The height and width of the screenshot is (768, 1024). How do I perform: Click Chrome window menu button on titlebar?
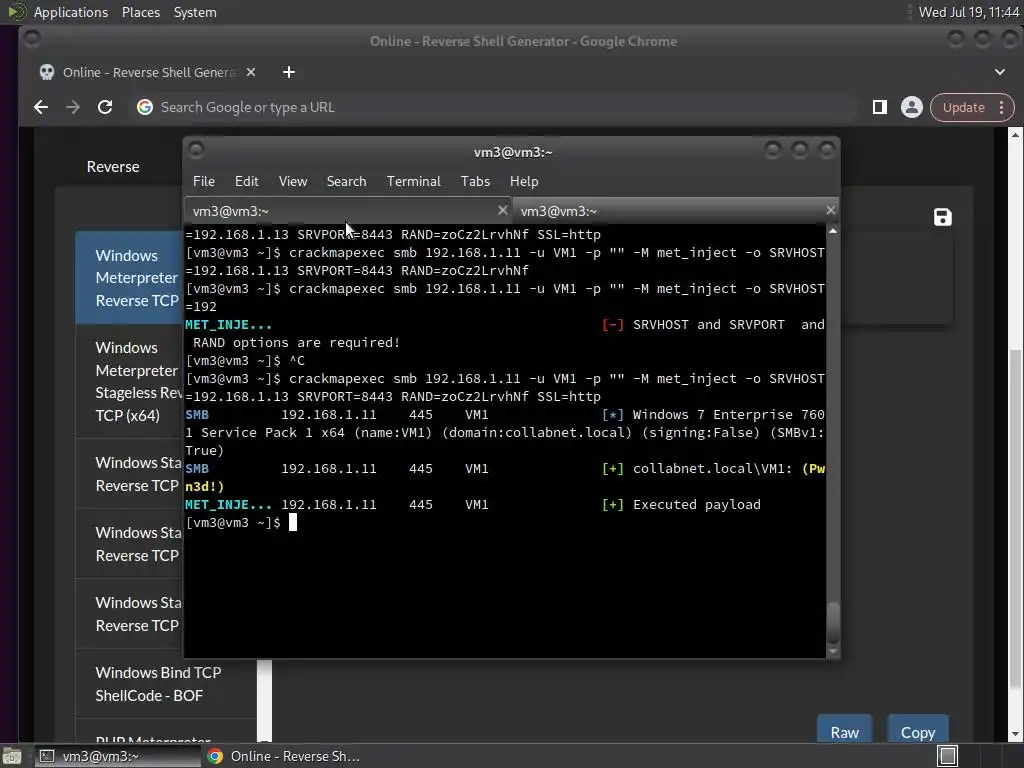click(x=31, y=39)
